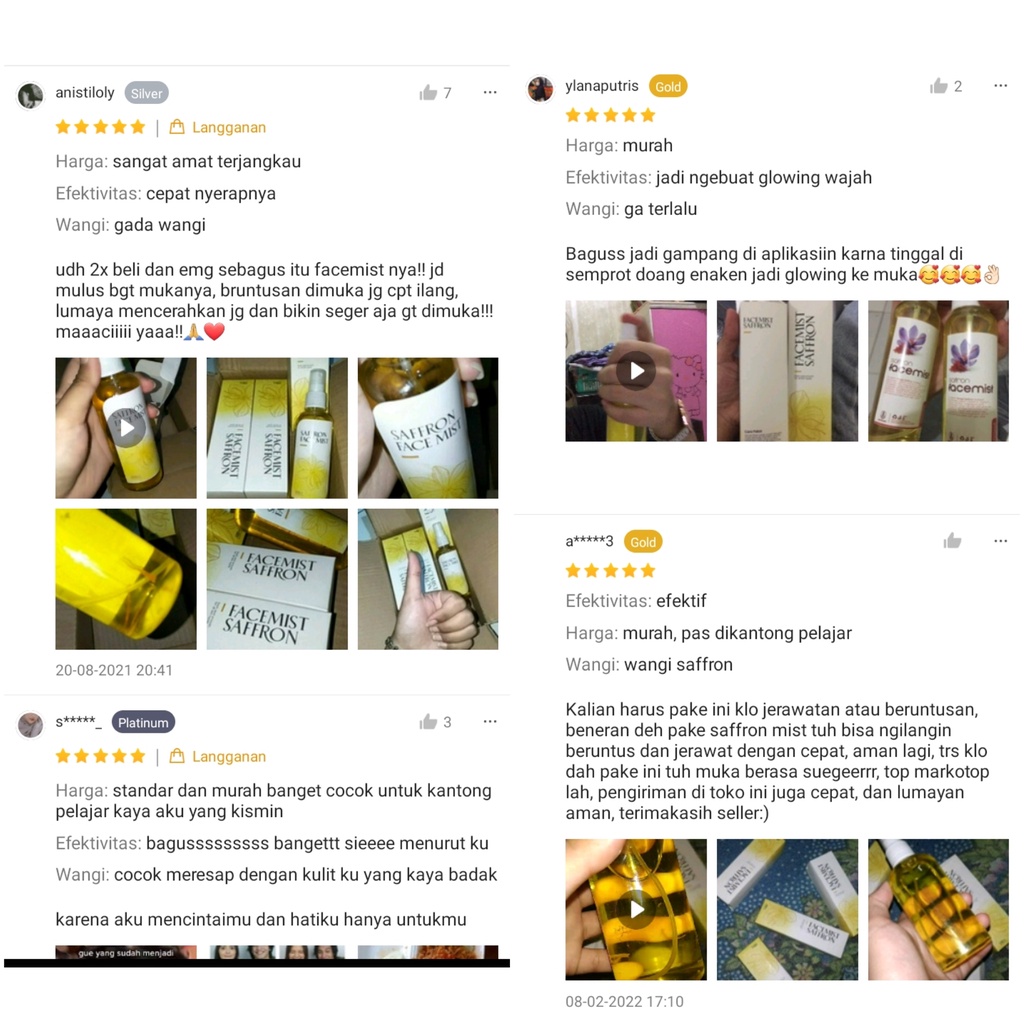Like s*****_ Platinum review thumbs-up
The height and width of the screenshot is (1024, 1024).
428,722
